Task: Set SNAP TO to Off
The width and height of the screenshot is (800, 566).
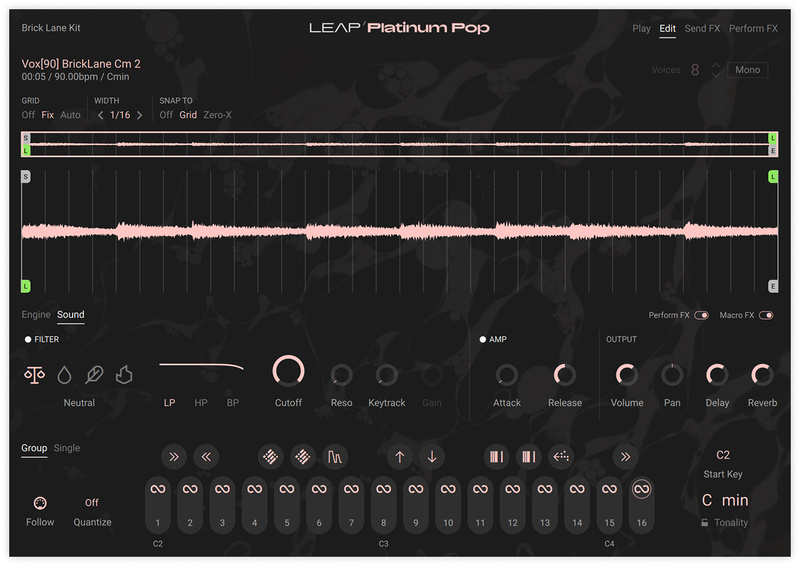Action: point(166,115)
